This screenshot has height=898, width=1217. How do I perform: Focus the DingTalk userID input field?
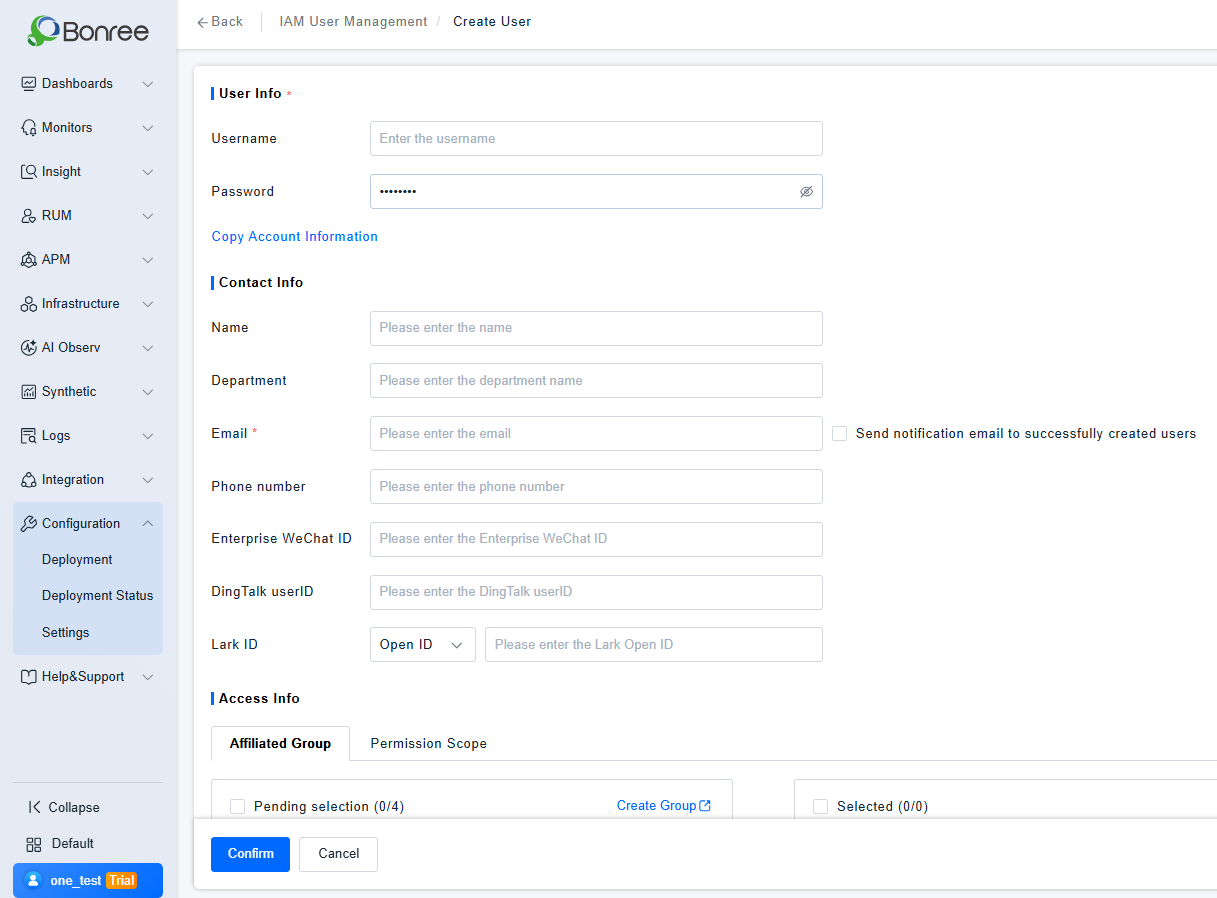pos(596,592)
